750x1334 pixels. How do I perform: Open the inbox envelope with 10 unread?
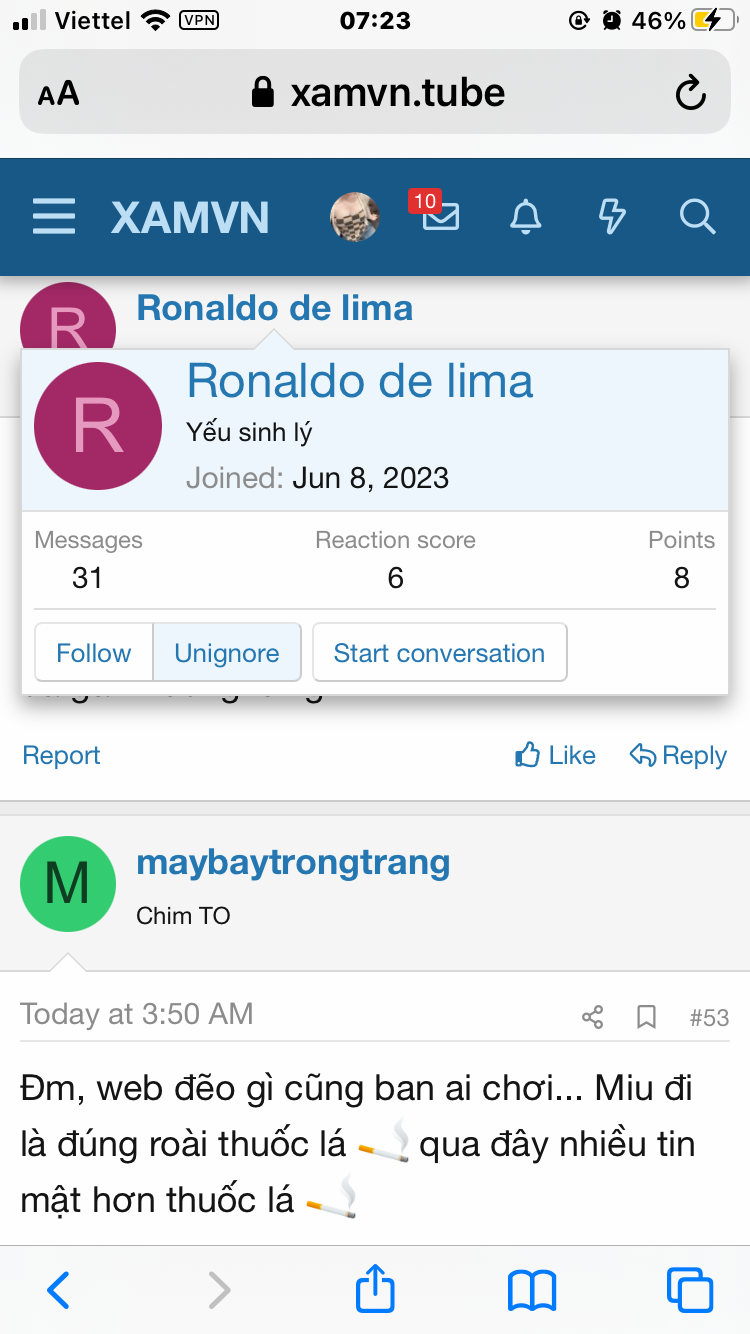coord(440,216)
